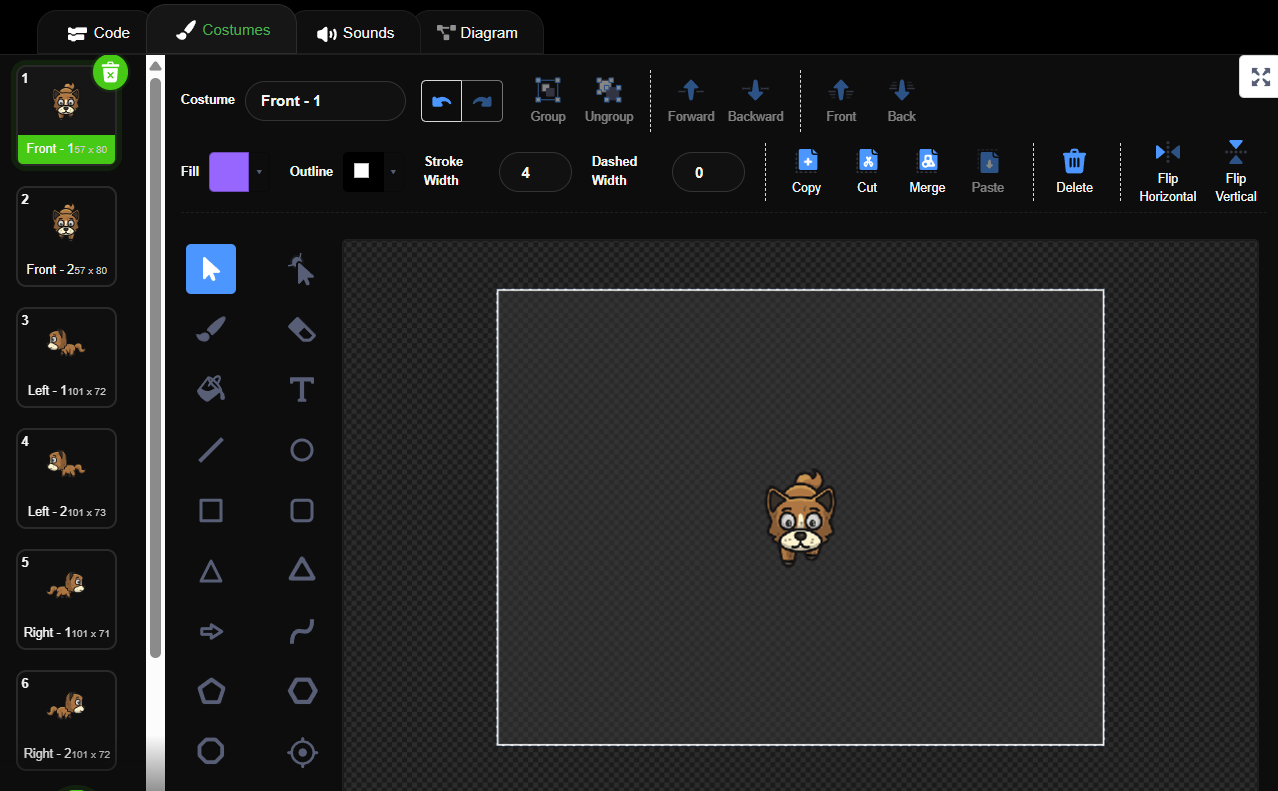Switch to the Code tab

(98, 33)
